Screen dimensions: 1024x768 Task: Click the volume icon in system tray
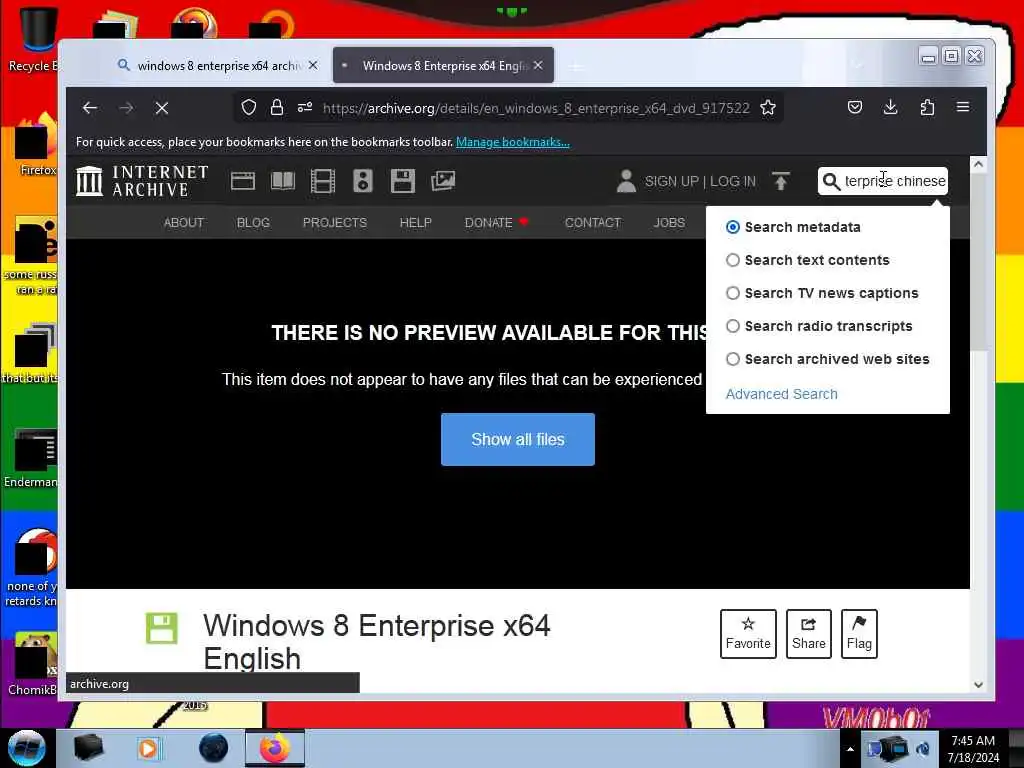point(923,749)
